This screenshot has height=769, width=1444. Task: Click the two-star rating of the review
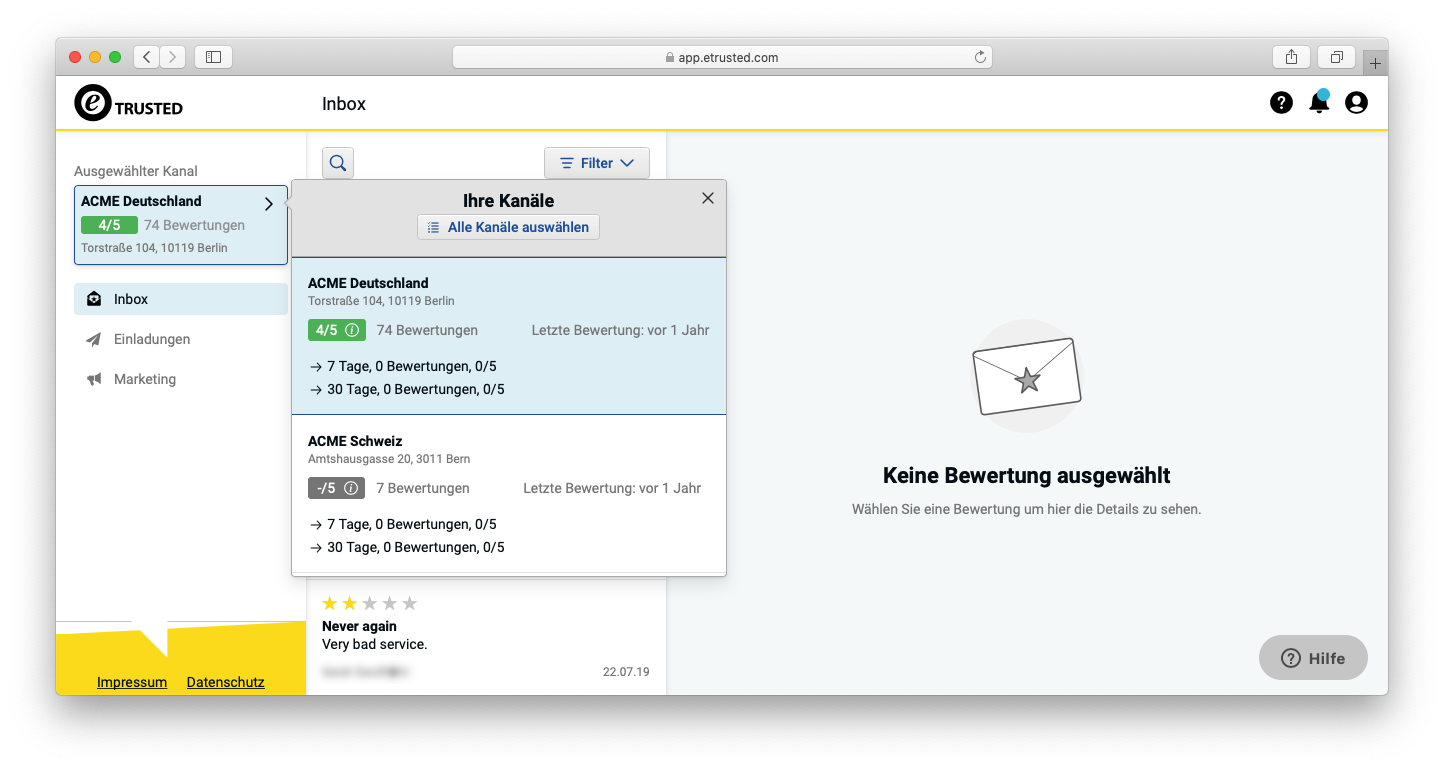pyautogui.click(x=369, y=603)
